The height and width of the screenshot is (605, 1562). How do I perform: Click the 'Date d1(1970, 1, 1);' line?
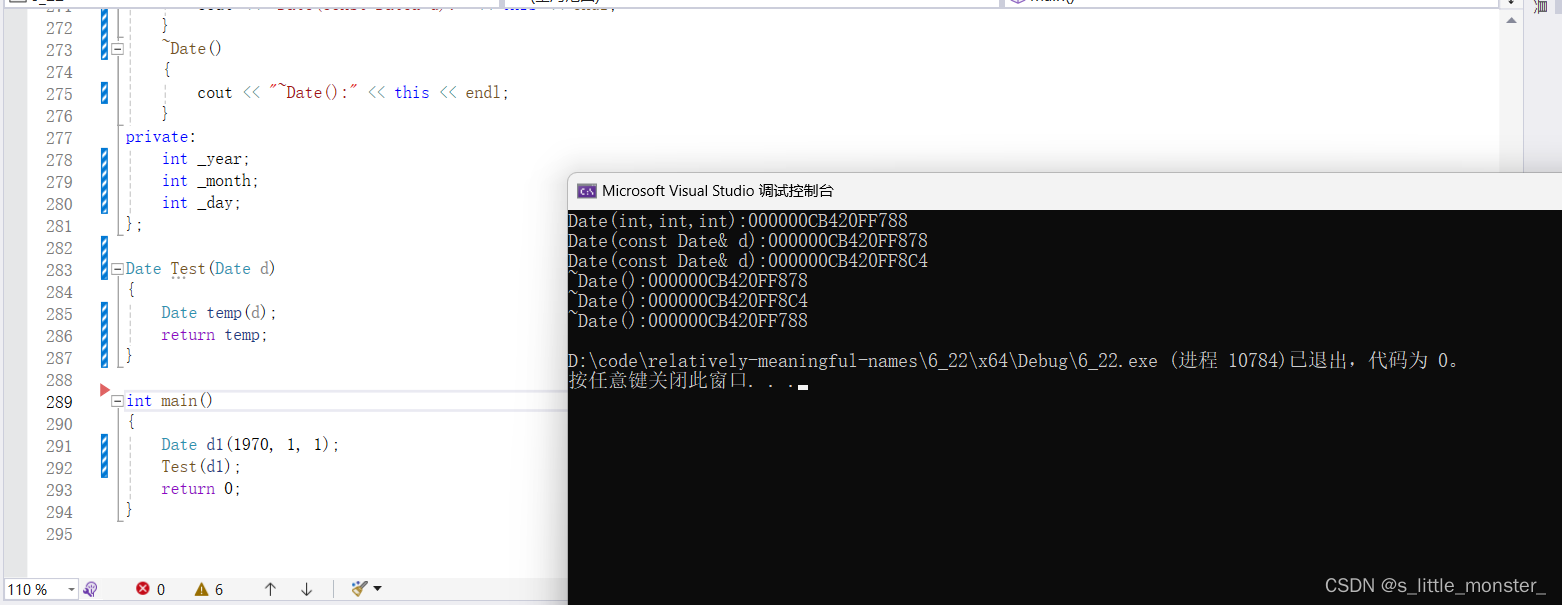pyautogui.click(x=250, y=444)
